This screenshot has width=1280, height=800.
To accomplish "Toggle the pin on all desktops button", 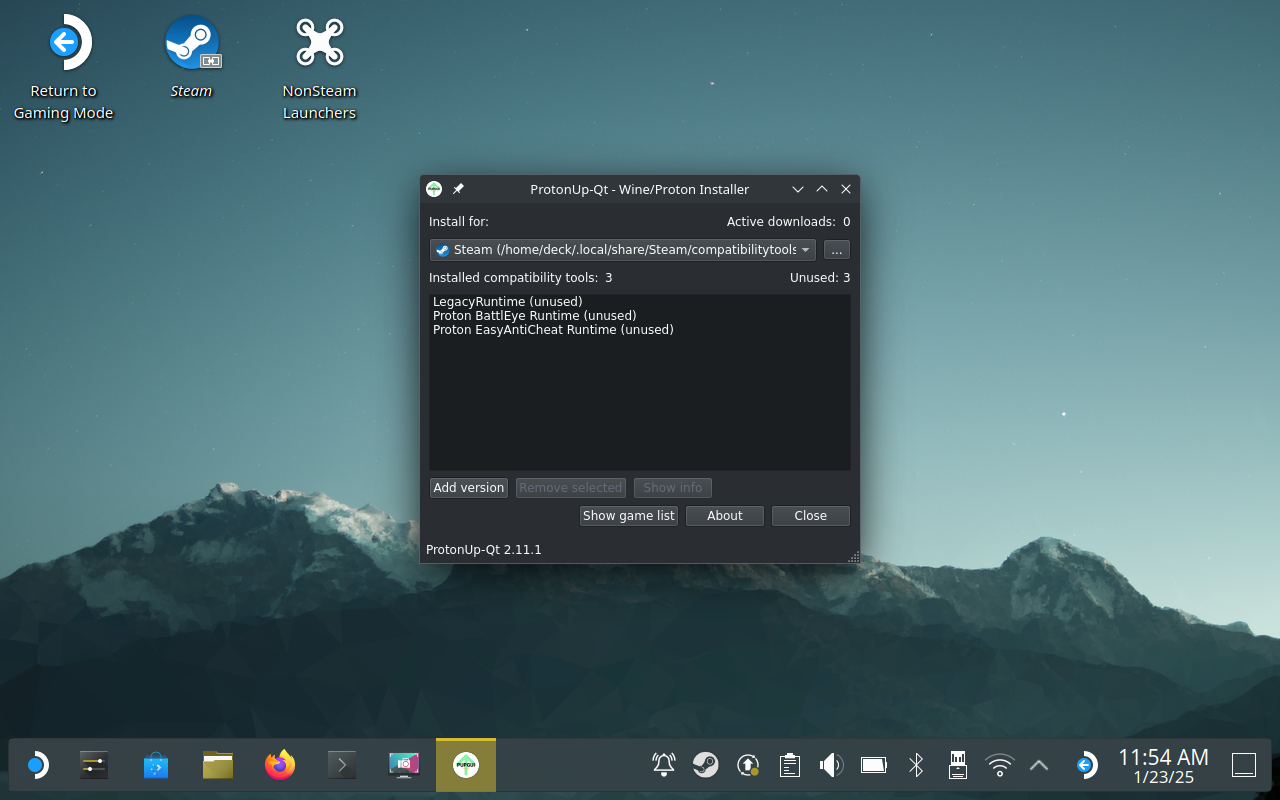I will click(458, 189).
